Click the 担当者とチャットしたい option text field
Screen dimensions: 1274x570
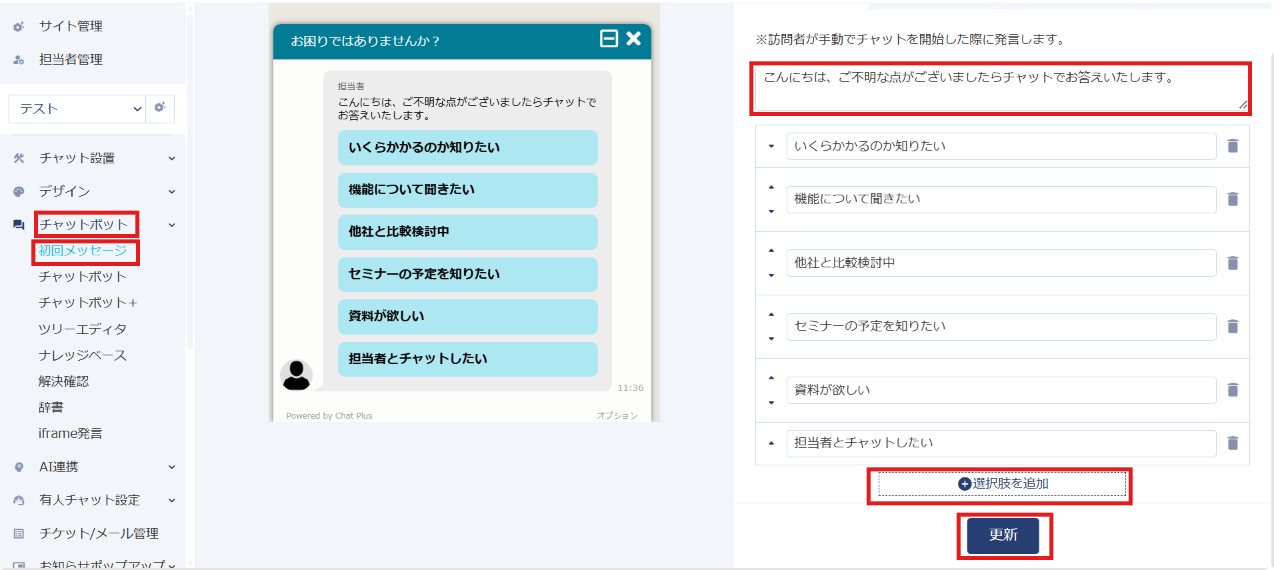pyautogui.click(x=1001, y=443)
